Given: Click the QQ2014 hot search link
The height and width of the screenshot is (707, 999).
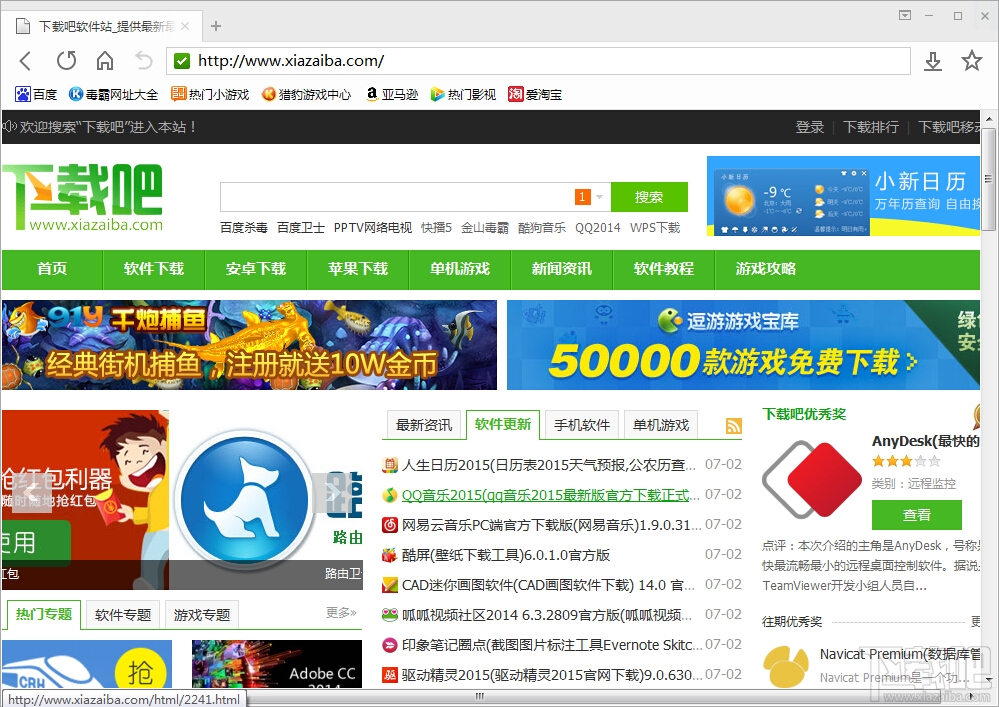Looking at the screenshot, I should click(x=598, y=227).
